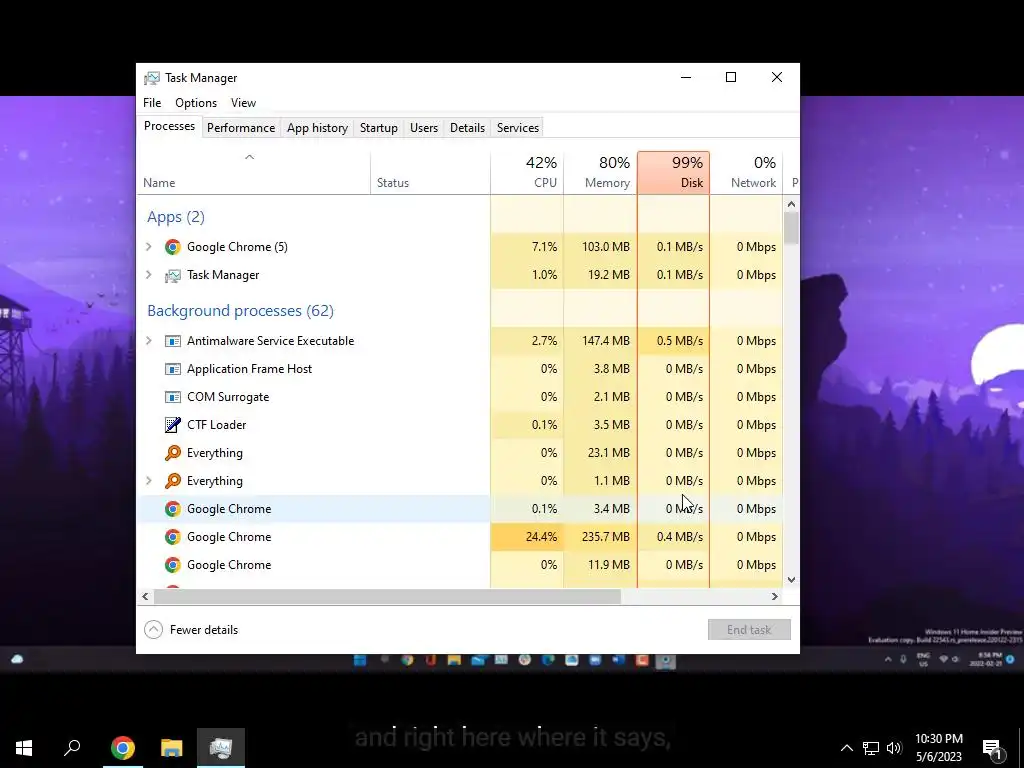
Task: Open the File menu
Action: coord(152,103)
